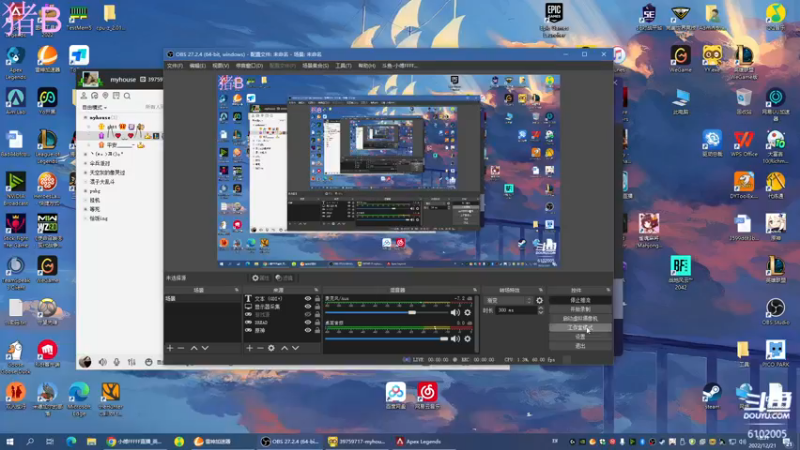Open the search icon in the YY window
This screenshot has height=450, width=800.
point(127,96)
